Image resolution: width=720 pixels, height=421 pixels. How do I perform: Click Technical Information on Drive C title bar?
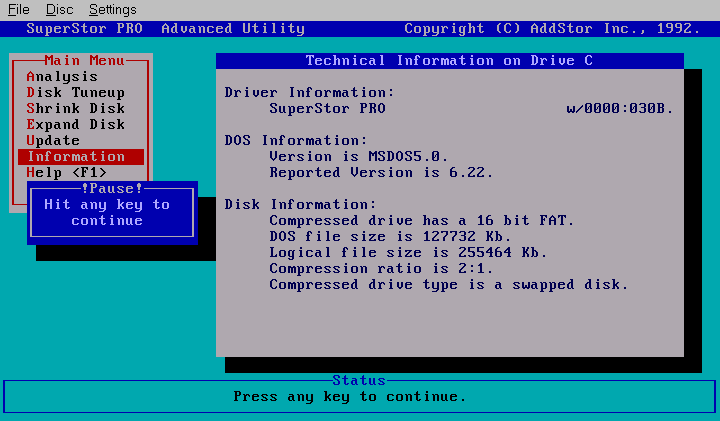(450, 61)
